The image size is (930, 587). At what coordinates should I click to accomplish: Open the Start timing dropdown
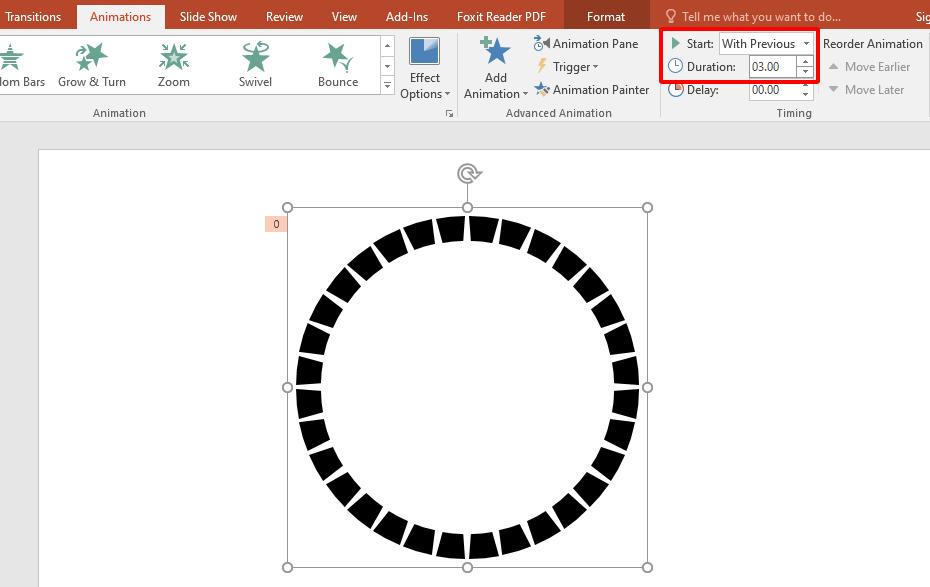pyautogui.click(x=806, y=43)
